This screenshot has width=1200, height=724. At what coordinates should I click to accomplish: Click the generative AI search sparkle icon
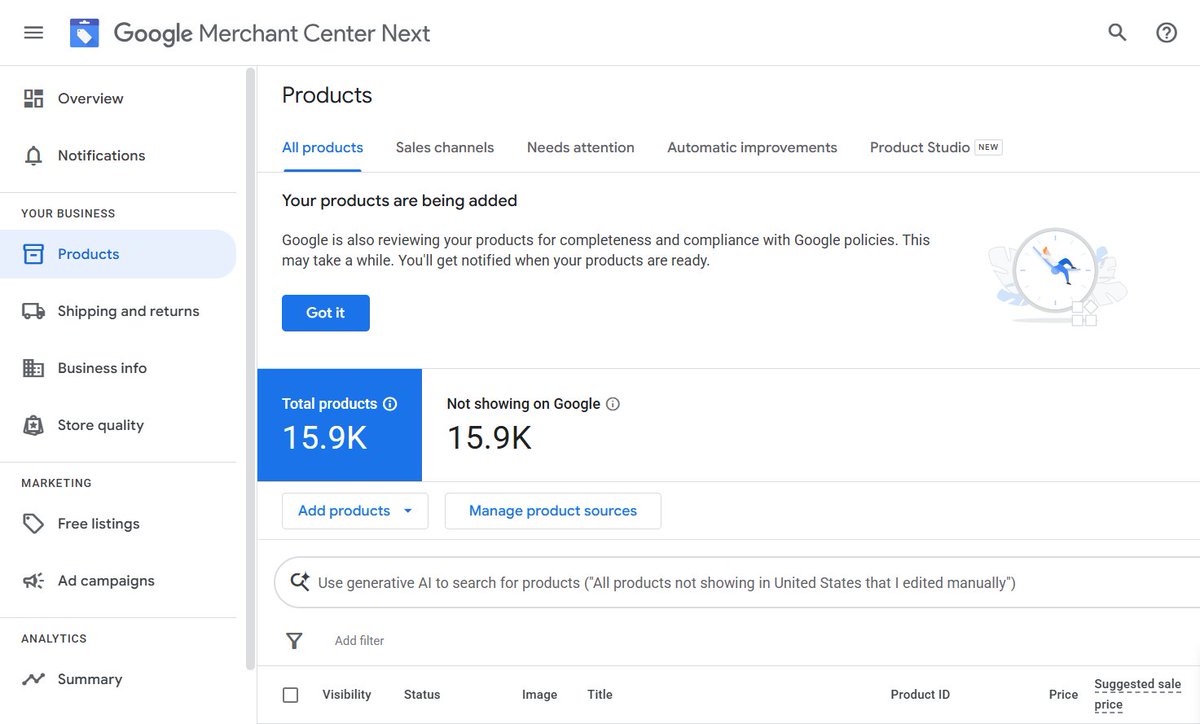(x=299, y=582)
